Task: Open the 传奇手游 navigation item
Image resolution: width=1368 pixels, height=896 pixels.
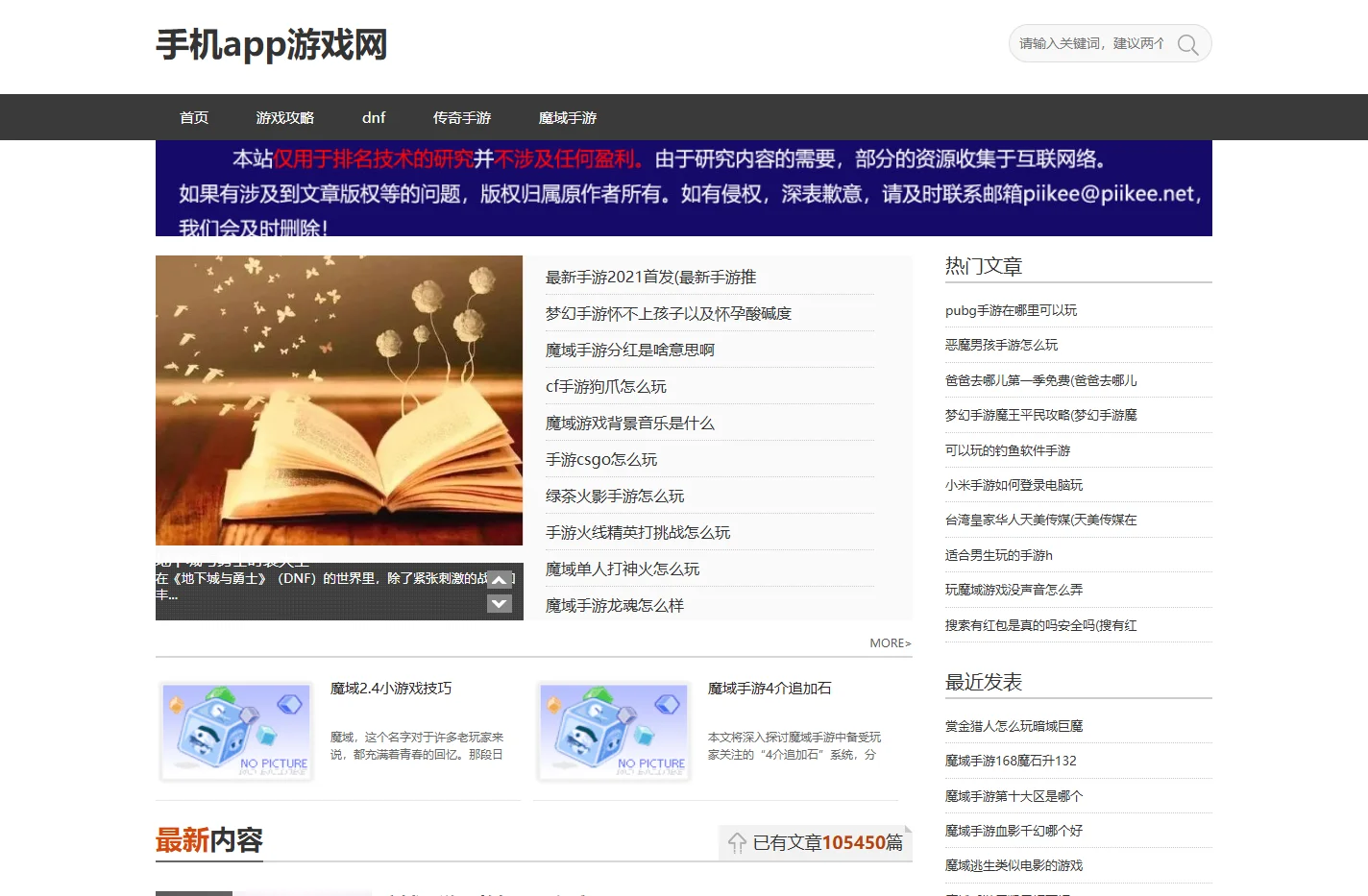Action: coord(462,117)
